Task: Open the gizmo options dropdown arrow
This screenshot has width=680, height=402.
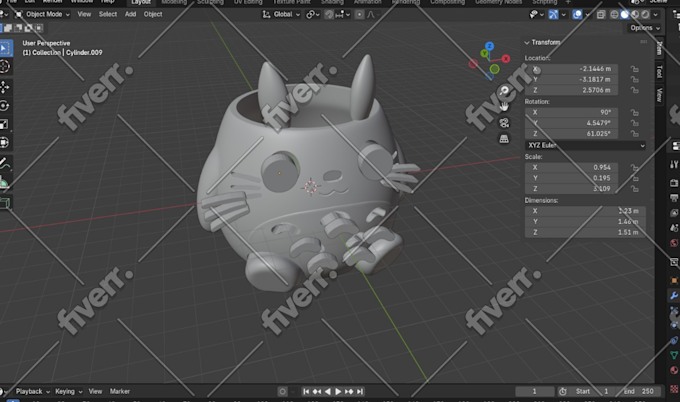Action: 563,15
